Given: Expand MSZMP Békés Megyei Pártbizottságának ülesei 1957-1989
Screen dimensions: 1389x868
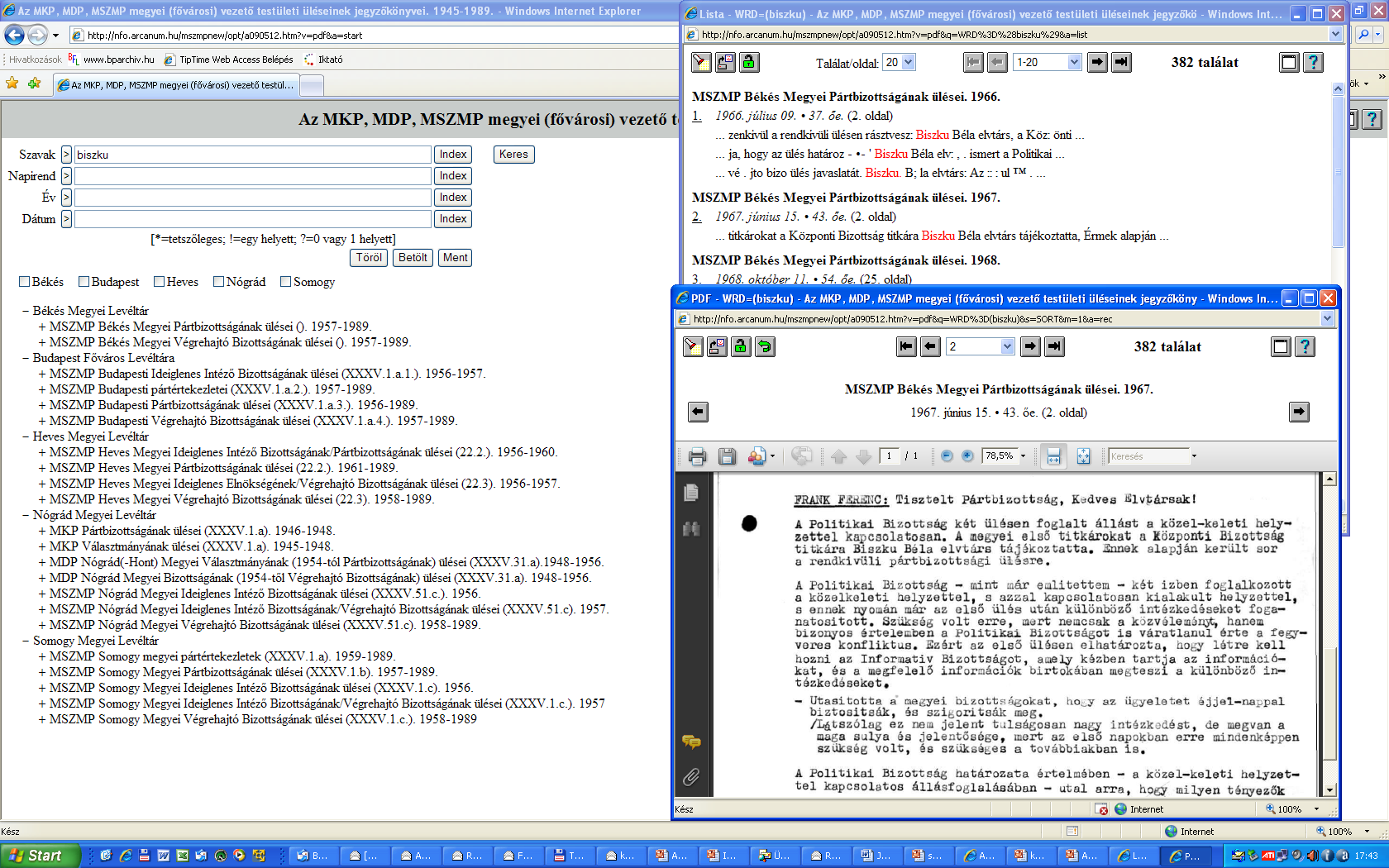Looking at the screenshot, I should click(x=42, y=327).
